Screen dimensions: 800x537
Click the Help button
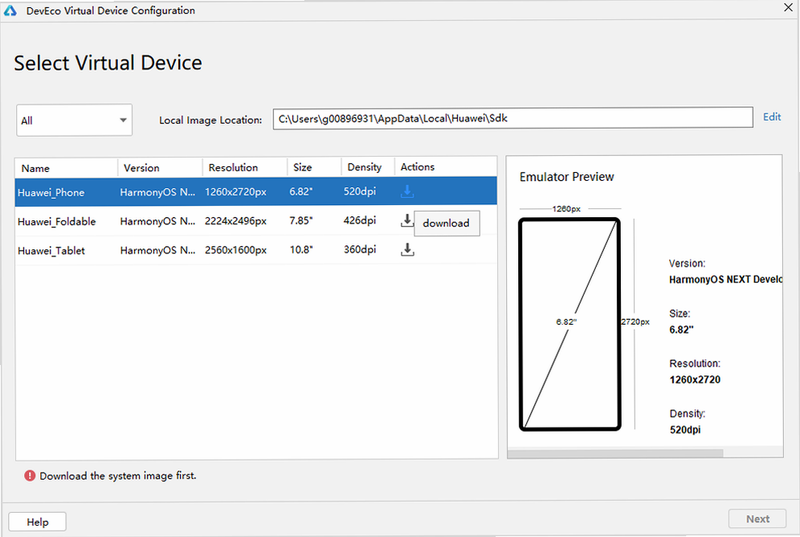37,522
